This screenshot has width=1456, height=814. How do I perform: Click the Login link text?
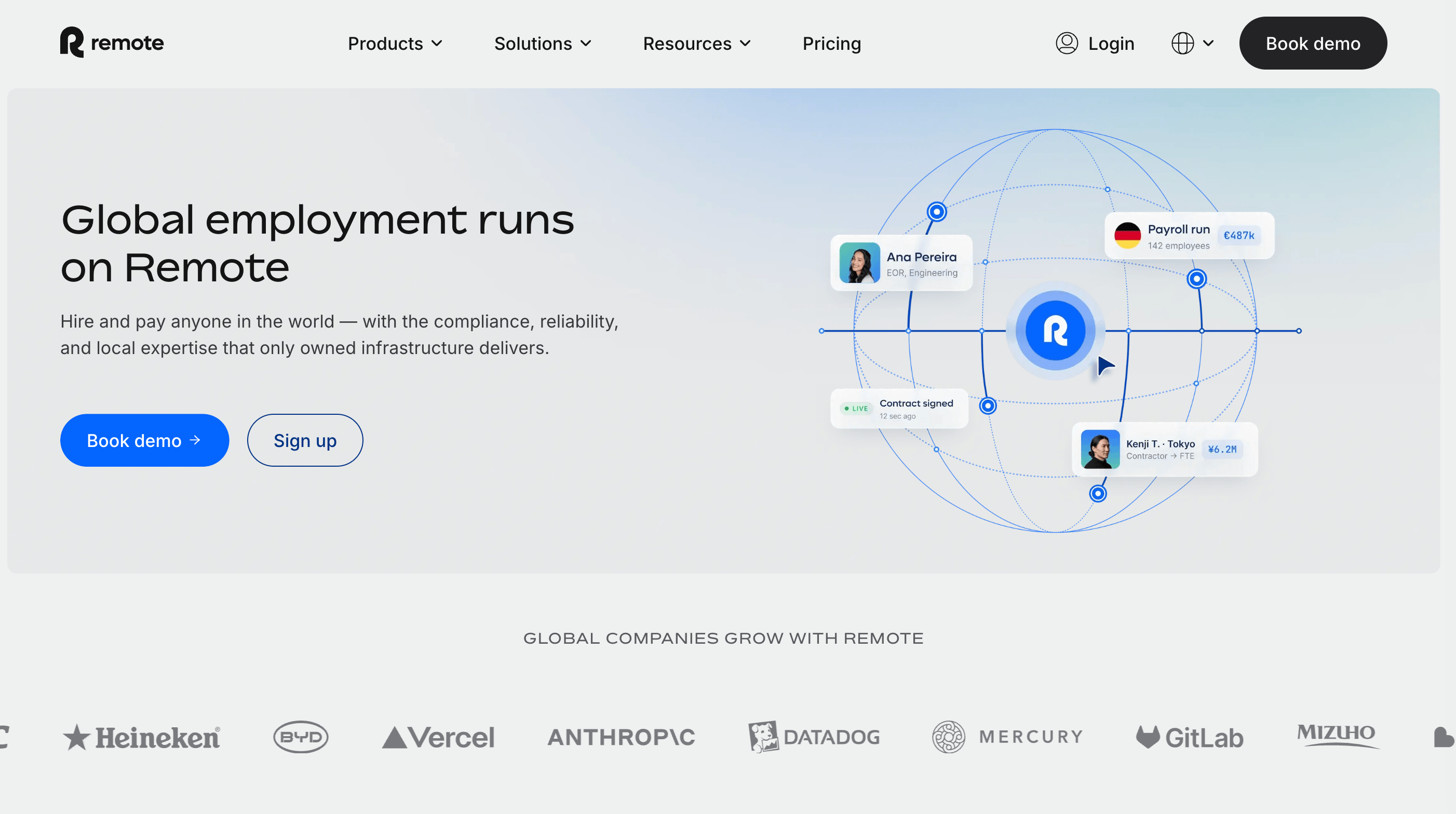(1111, 44)
